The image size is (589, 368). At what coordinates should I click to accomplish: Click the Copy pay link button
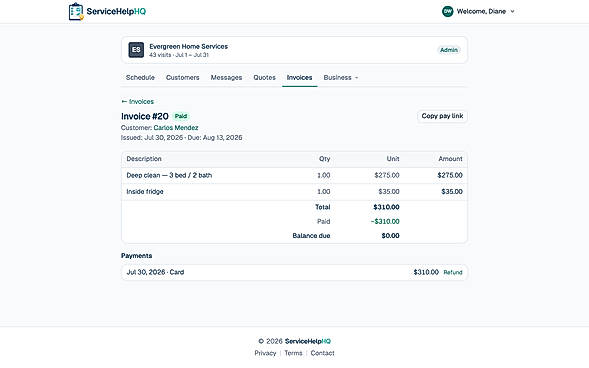[x=442, y=116]
